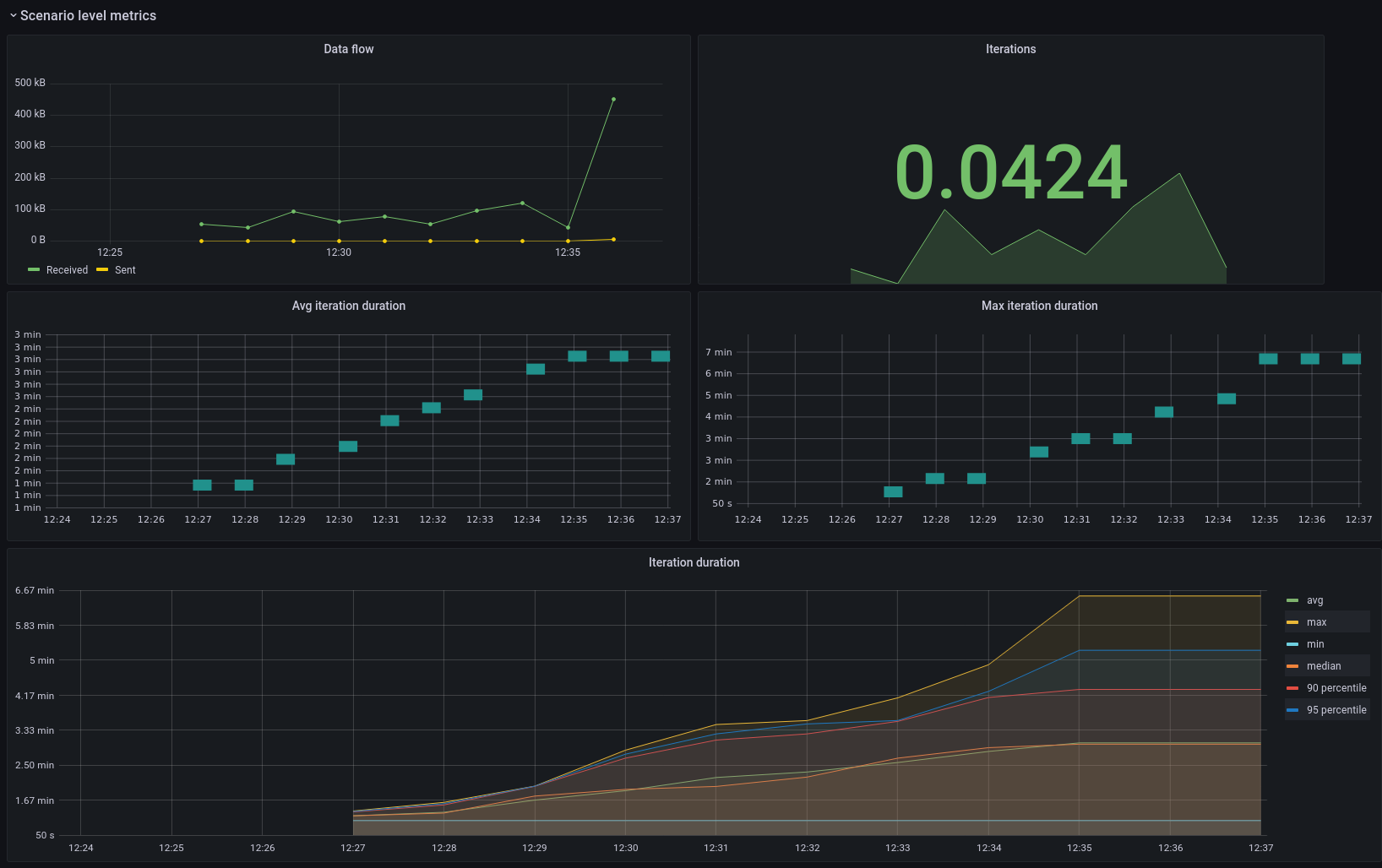The width and height of the screenshot is (1382, 868).
Task: Open the Max iteration duration panel menu
Action: pyautogui.click(x=1039, y=306)
